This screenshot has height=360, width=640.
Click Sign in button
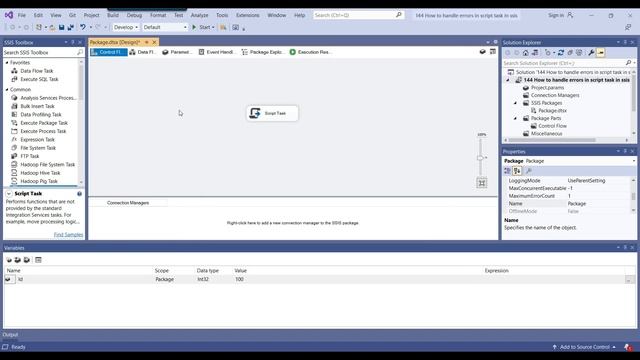[560, 15]
